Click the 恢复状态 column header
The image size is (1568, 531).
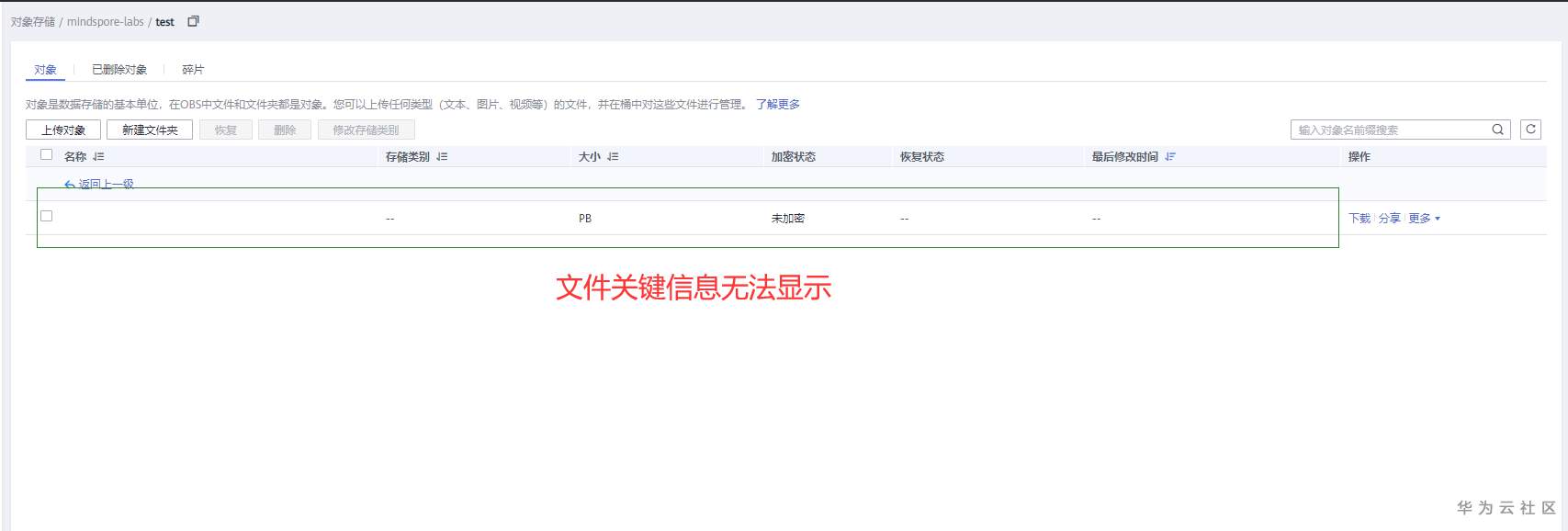click(922, 157)
